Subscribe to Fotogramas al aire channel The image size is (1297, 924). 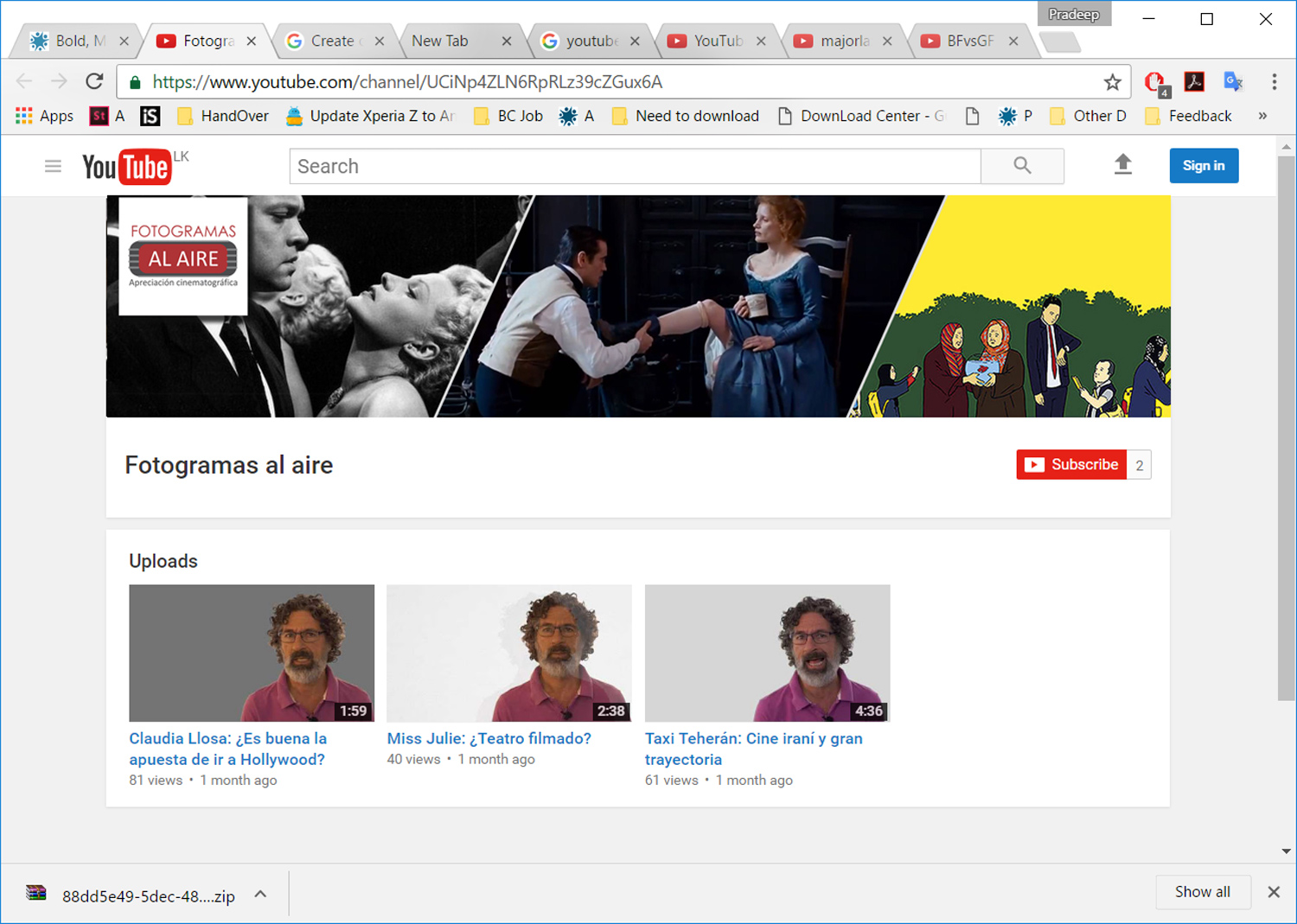coord(1072,465)
